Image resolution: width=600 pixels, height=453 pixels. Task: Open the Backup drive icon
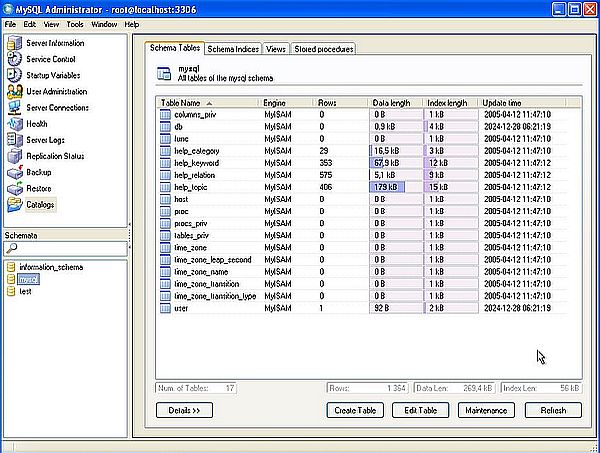click(x=15, y=172)
